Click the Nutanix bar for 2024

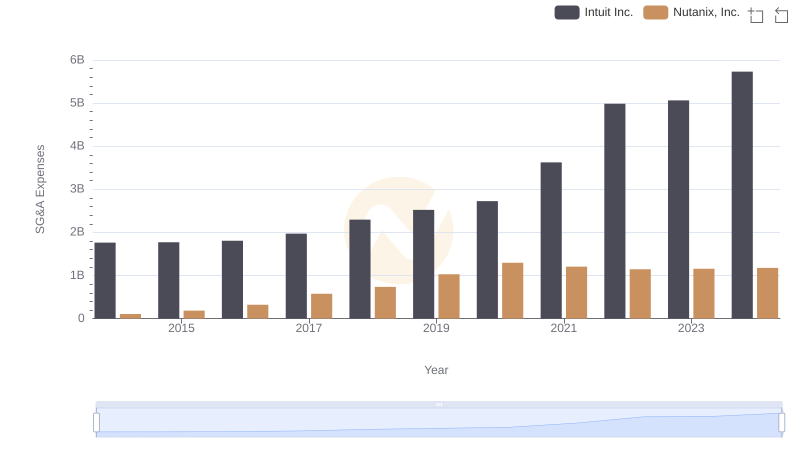[767, 293]
